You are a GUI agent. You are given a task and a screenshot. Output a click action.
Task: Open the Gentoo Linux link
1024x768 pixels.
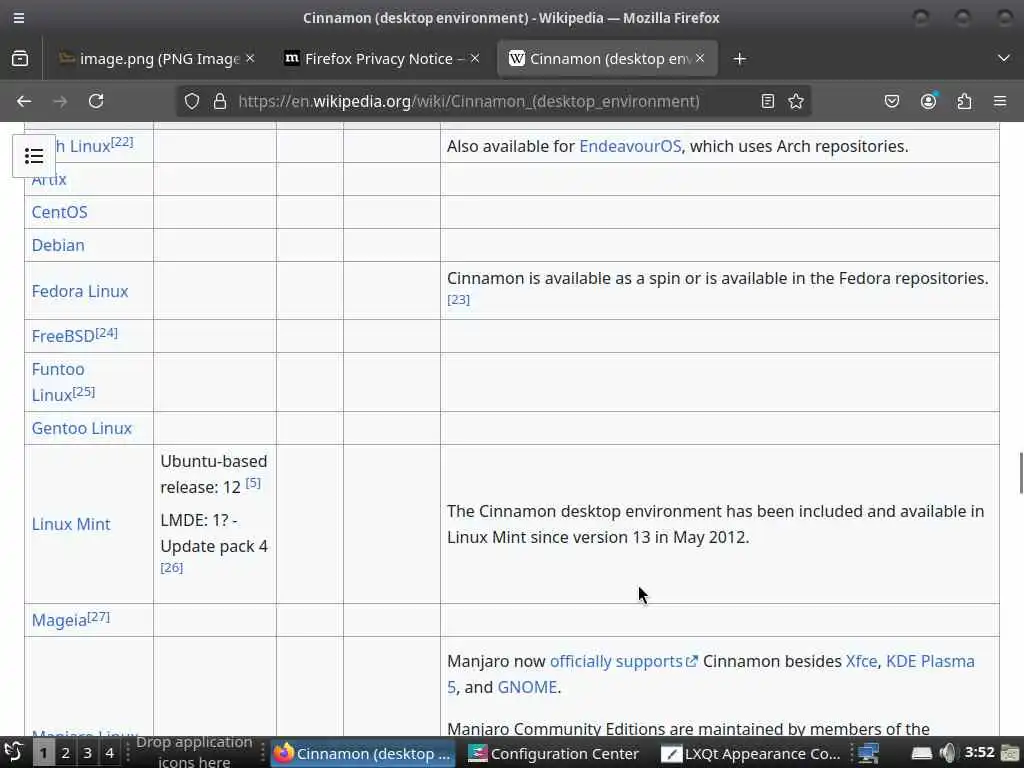coord(82,428)
